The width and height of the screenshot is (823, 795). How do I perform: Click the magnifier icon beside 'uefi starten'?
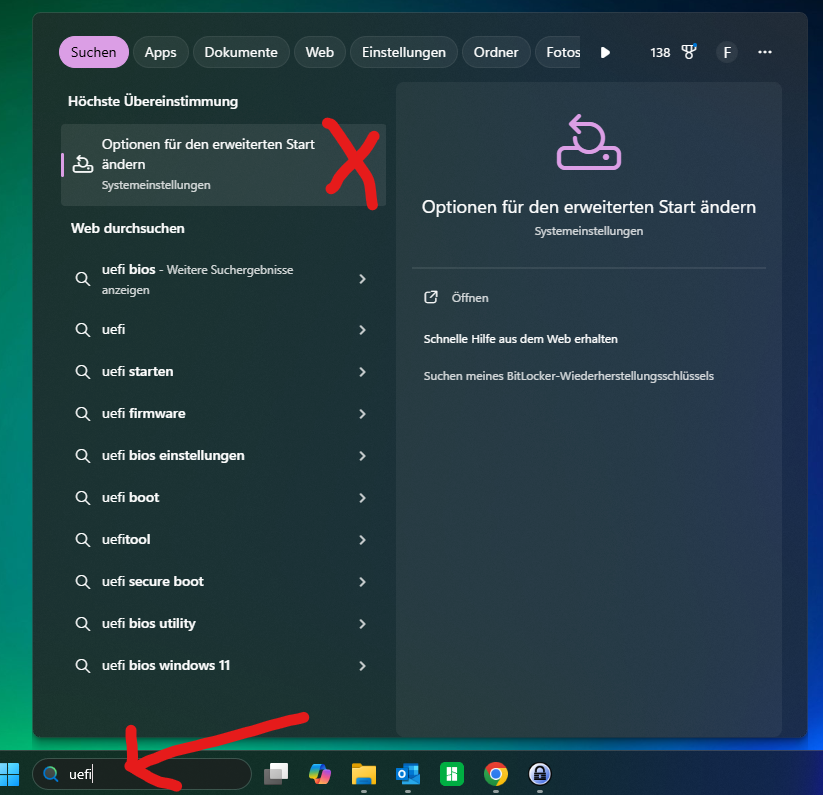[x=82, y=372]
